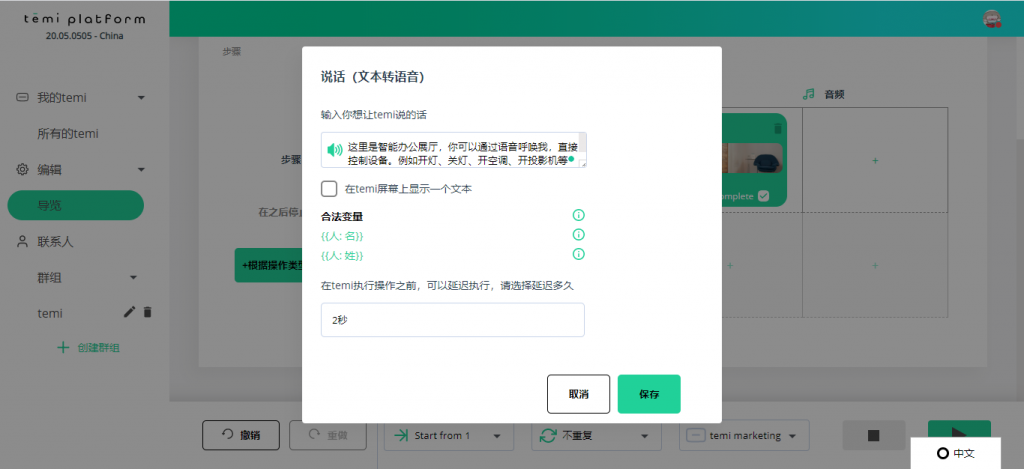Click the speaker icon in the speech text box

coord(335,151)
